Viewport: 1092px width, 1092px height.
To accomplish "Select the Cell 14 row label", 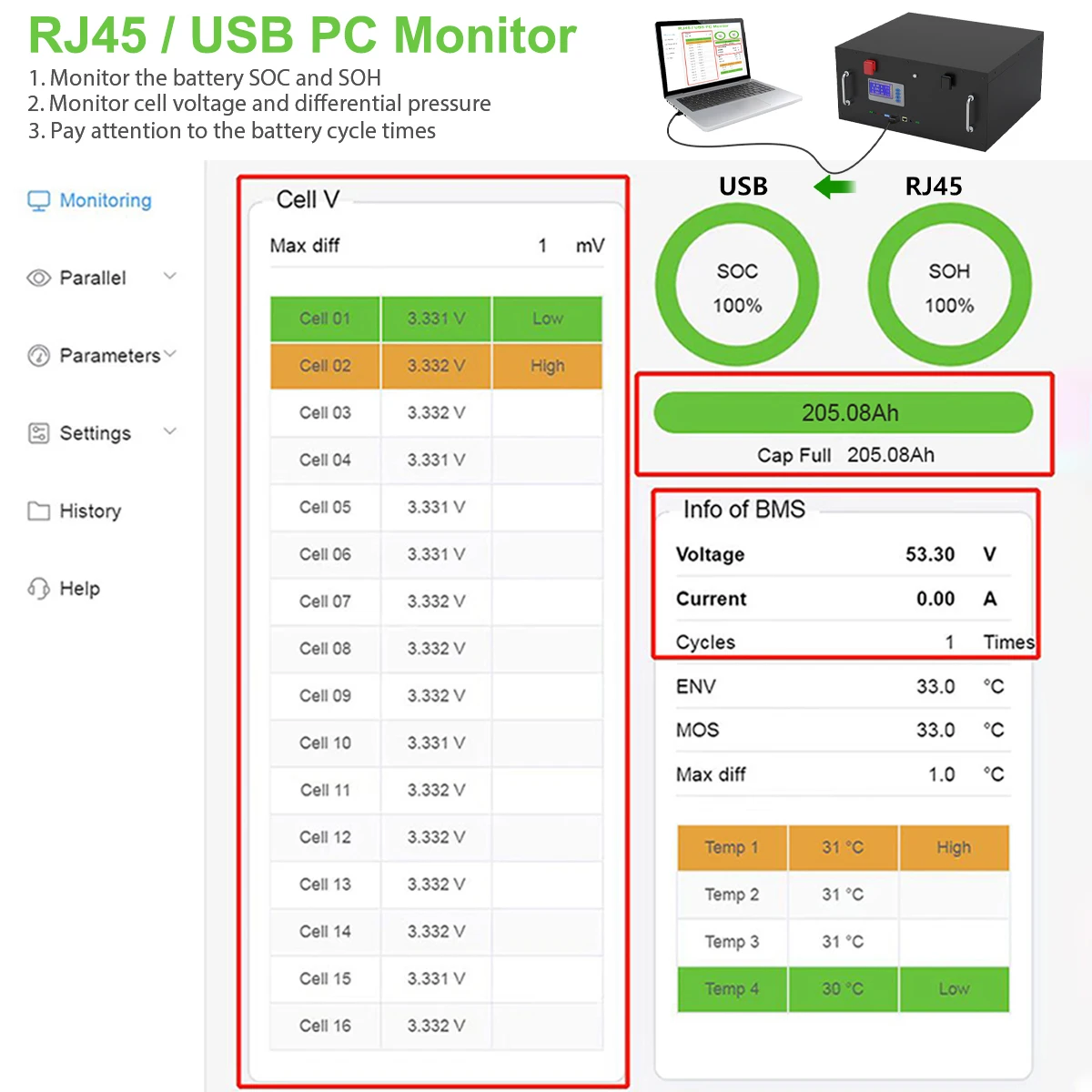I will click(x=325, y=932).
